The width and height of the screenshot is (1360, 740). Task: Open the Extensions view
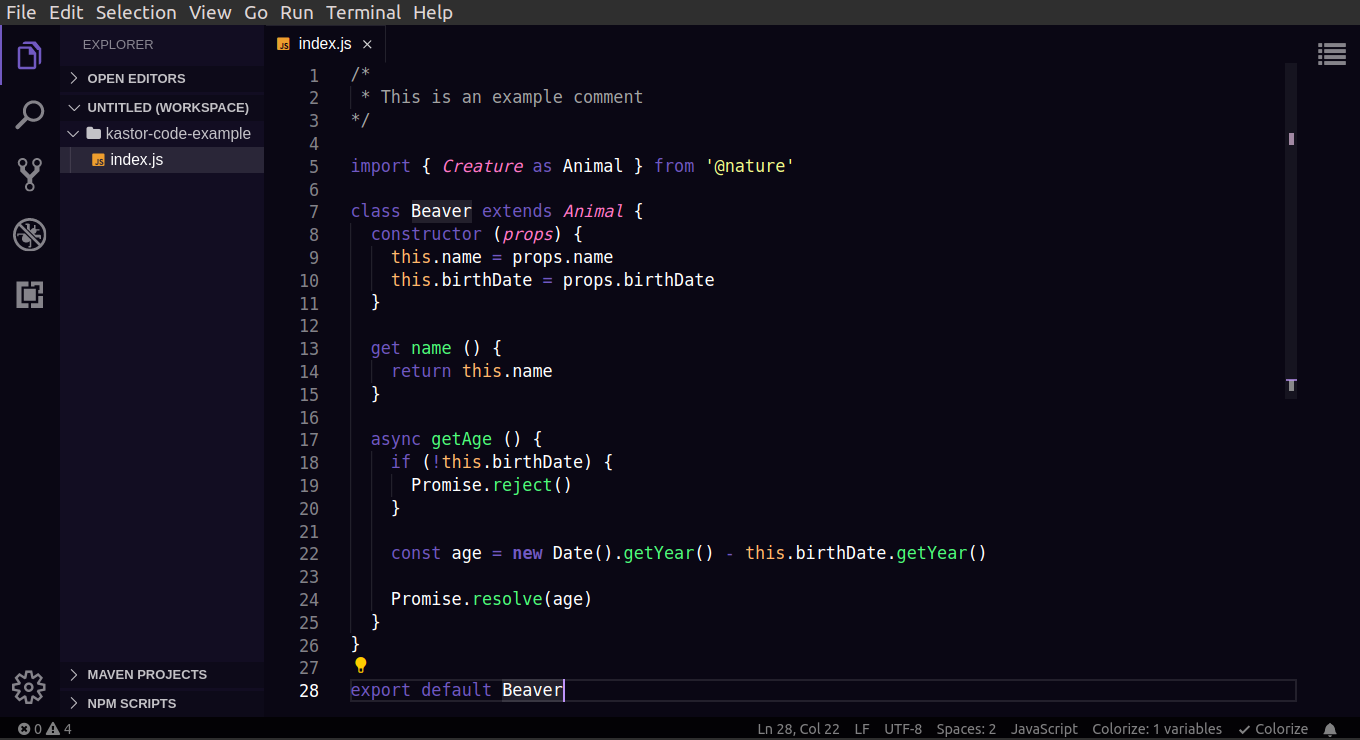coord(29,295)
